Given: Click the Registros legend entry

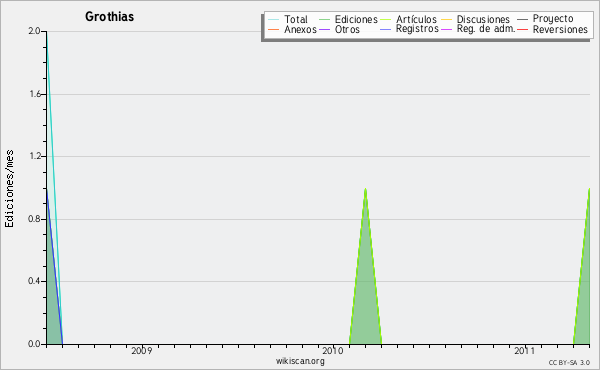Looking at the screenshot, I should [409, 29].
